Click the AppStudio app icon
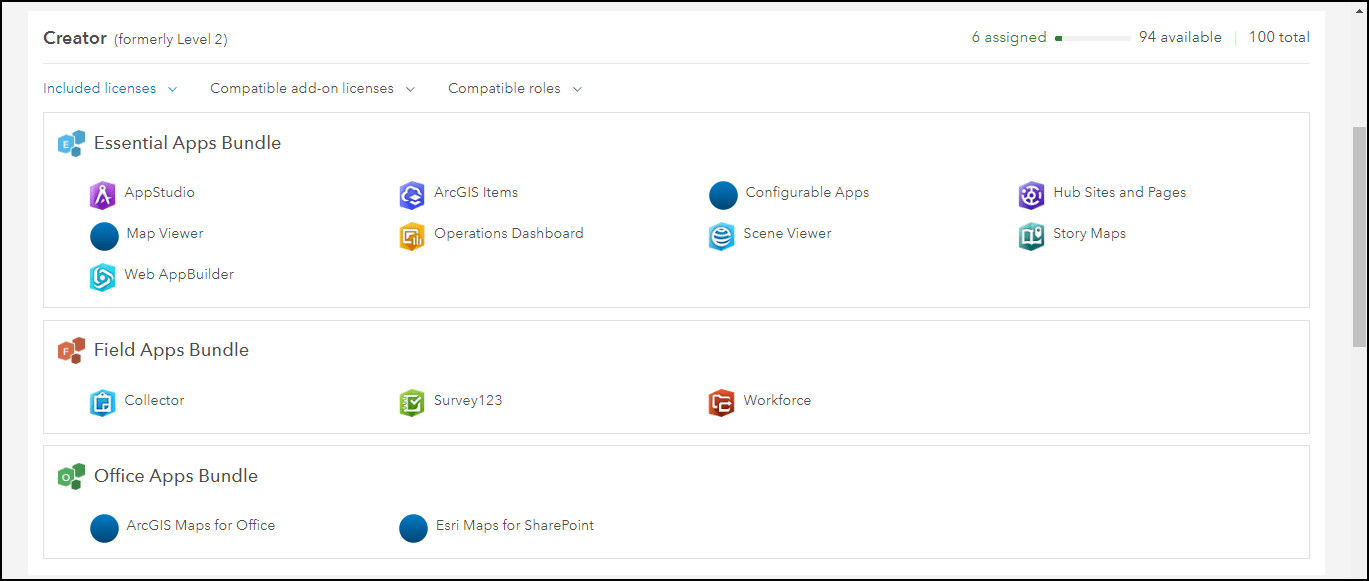 pyautogui.click(x=103, y=195)
